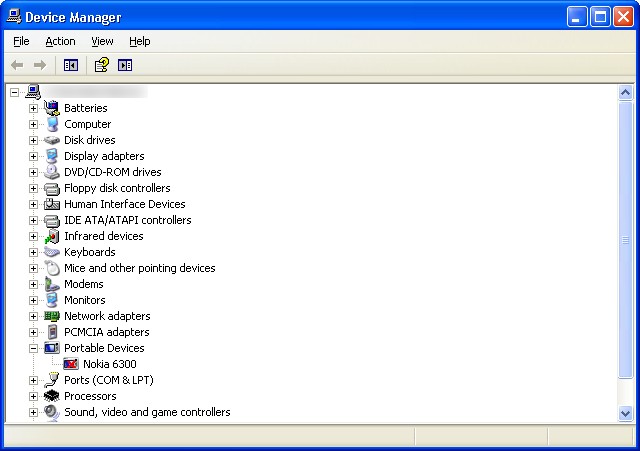Click the Human Interface Devices icon
The width and height of the screenshot is (640, 451).
[x=52, y=204]
